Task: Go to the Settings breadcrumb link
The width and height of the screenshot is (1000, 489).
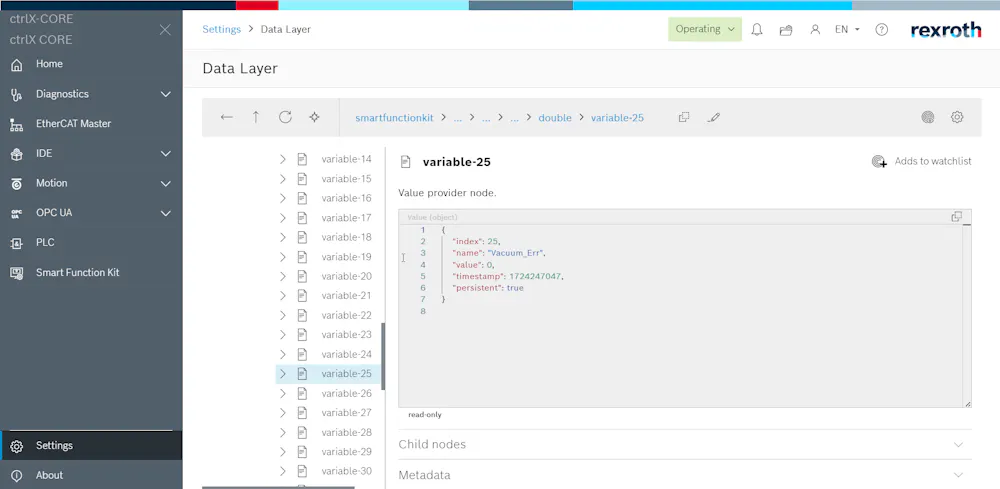Action: [x=221, y=29]
